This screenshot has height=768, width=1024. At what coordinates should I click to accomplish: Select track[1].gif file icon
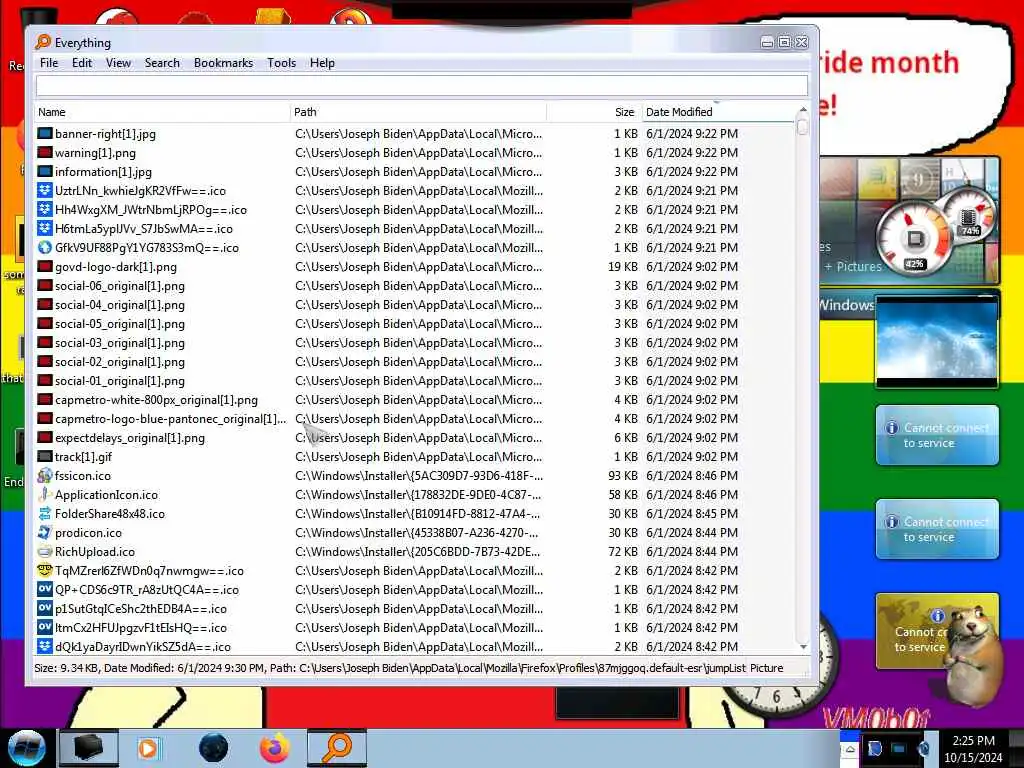(44, 456)
